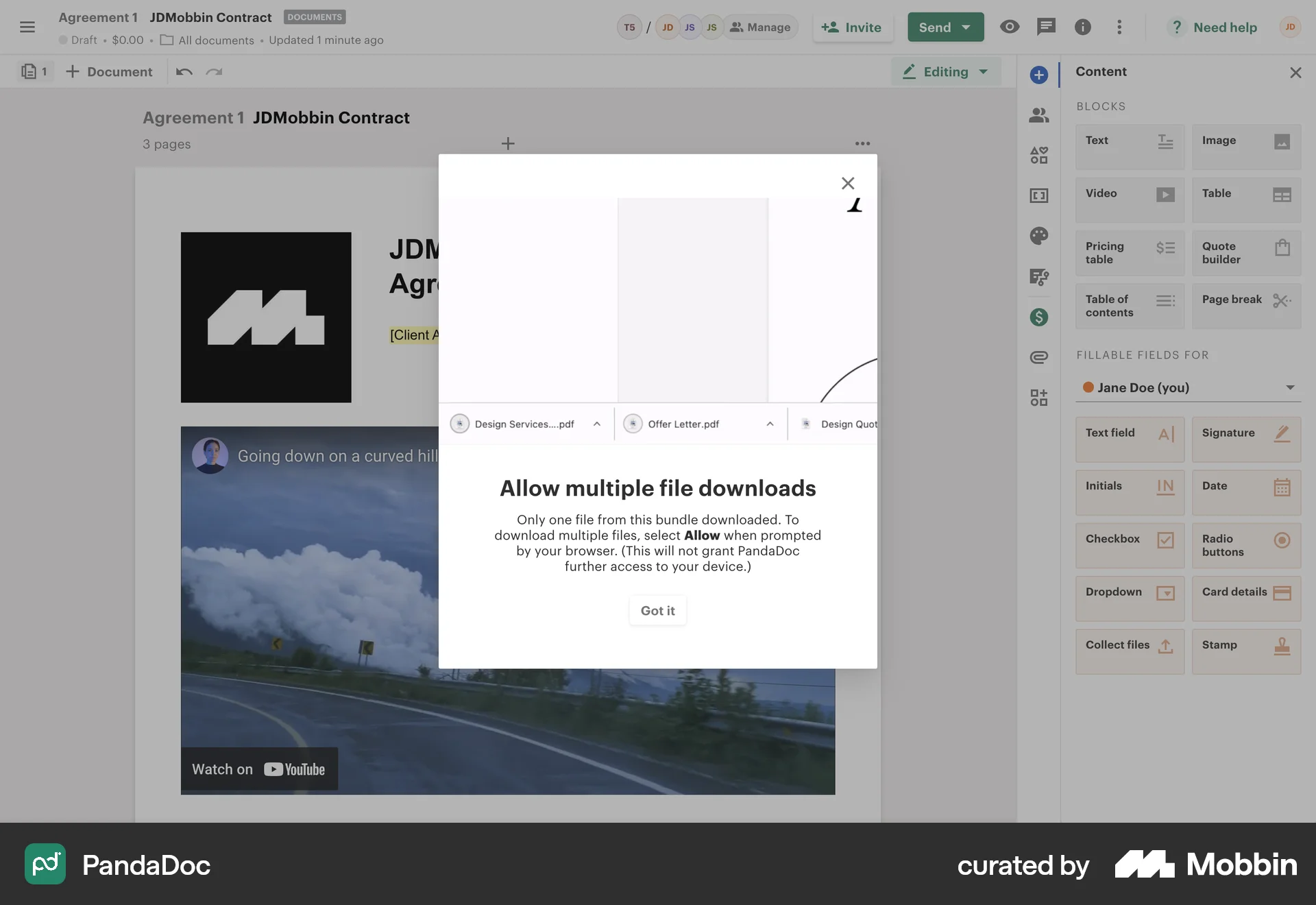This screenshot has width=1316, height=905.
Task: Insert the Checkbox fillable field block
Action: 1129,546
